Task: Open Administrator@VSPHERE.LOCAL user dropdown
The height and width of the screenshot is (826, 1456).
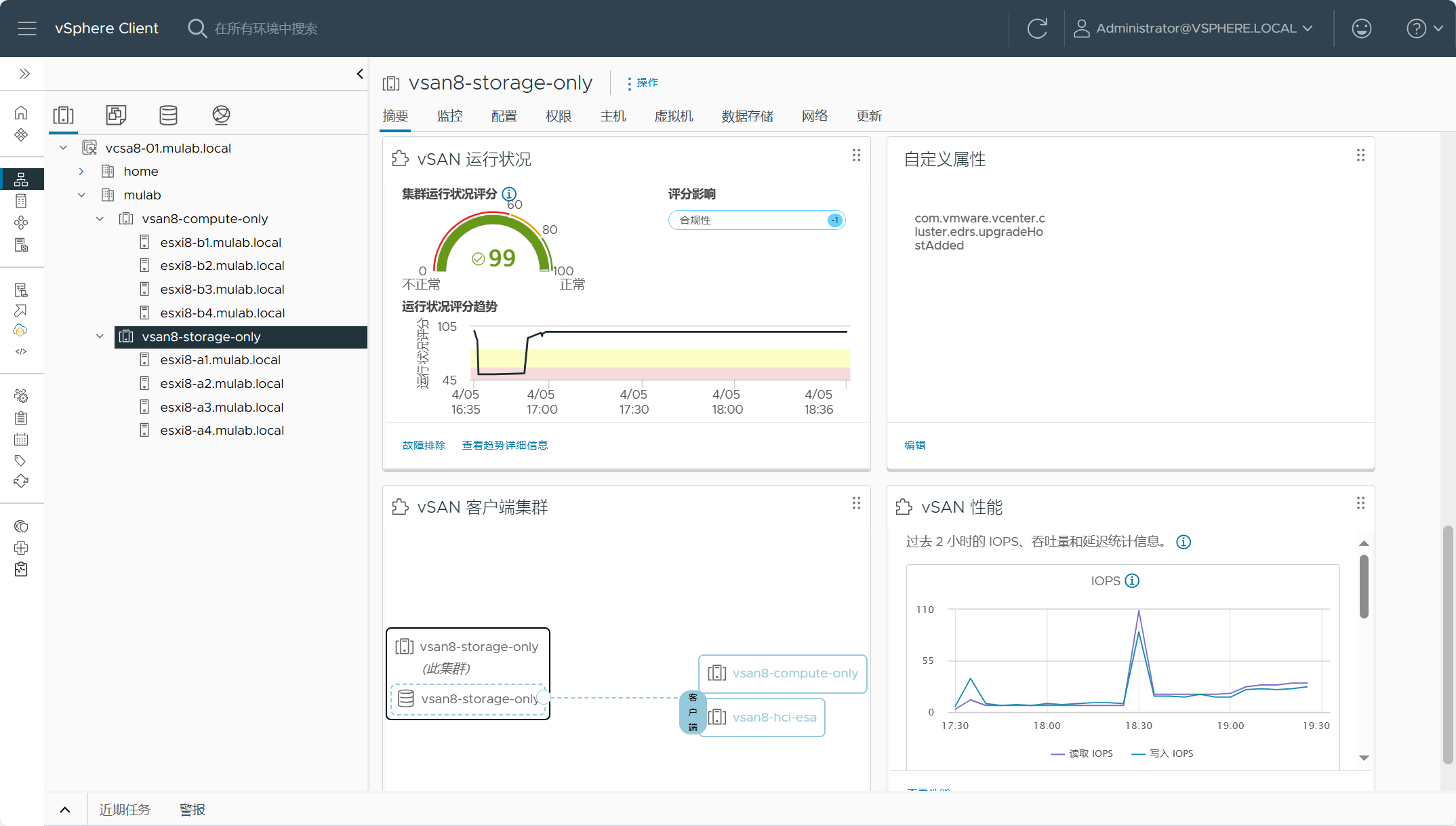Action: pyautogui.click(x=1194, y=28)
